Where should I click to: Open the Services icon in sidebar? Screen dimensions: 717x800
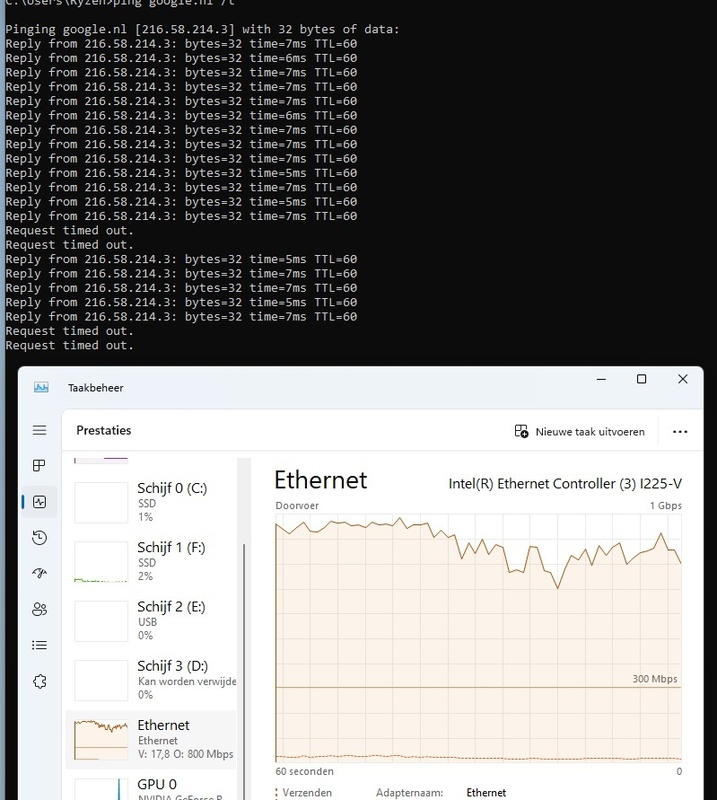pyautogui.click(x=39, y=682)
